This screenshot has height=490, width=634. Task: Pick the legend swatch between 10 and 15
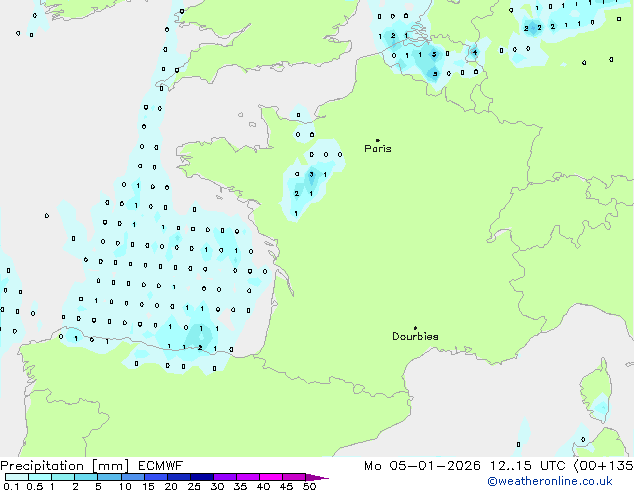tap(132, 477)
